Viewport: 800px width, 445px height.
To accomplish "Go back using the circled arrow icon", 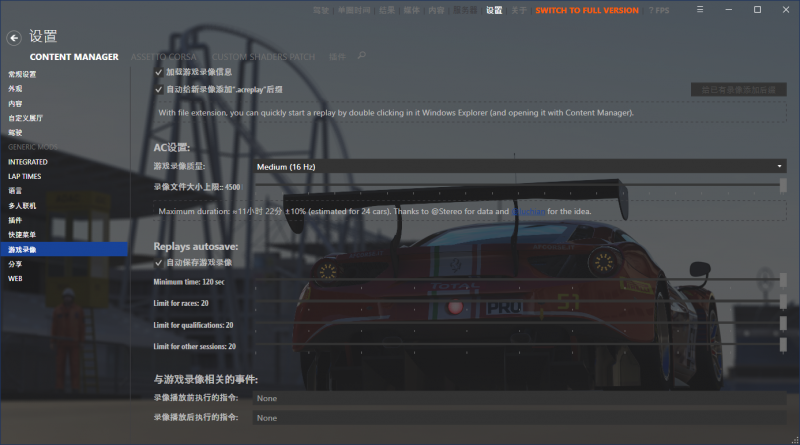I will pos(14,38).
